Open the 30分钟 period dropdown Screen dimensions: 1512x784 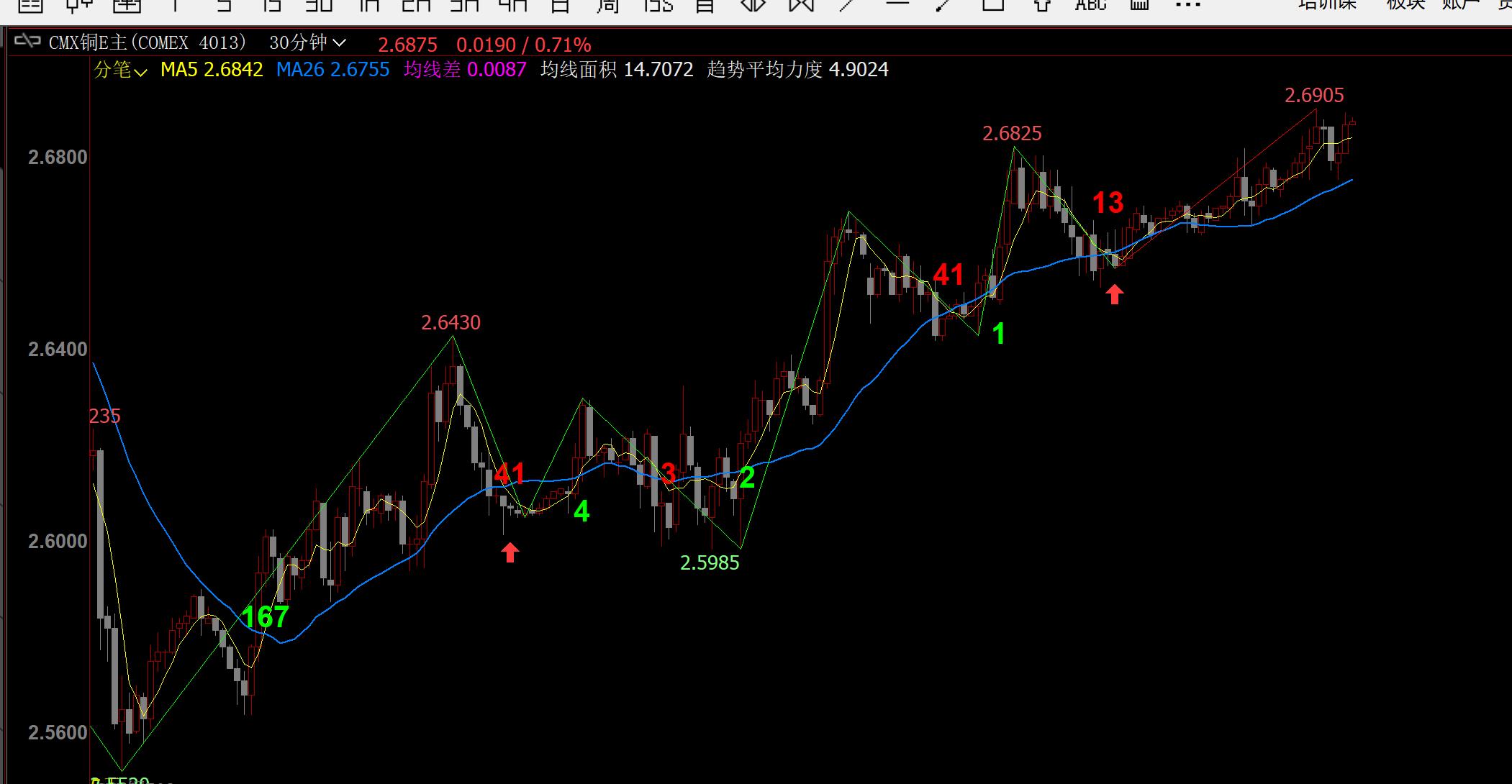(x=307, y=43)
